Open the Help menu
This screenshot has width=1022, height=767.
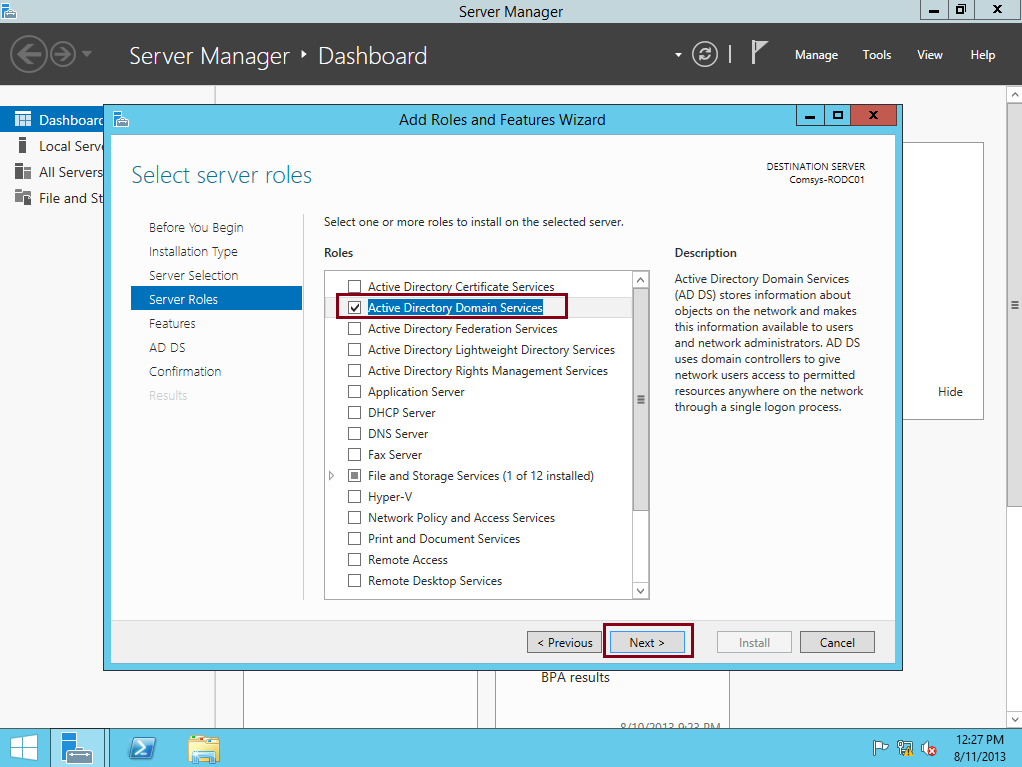pyautogui.click(x=982, y=55)
